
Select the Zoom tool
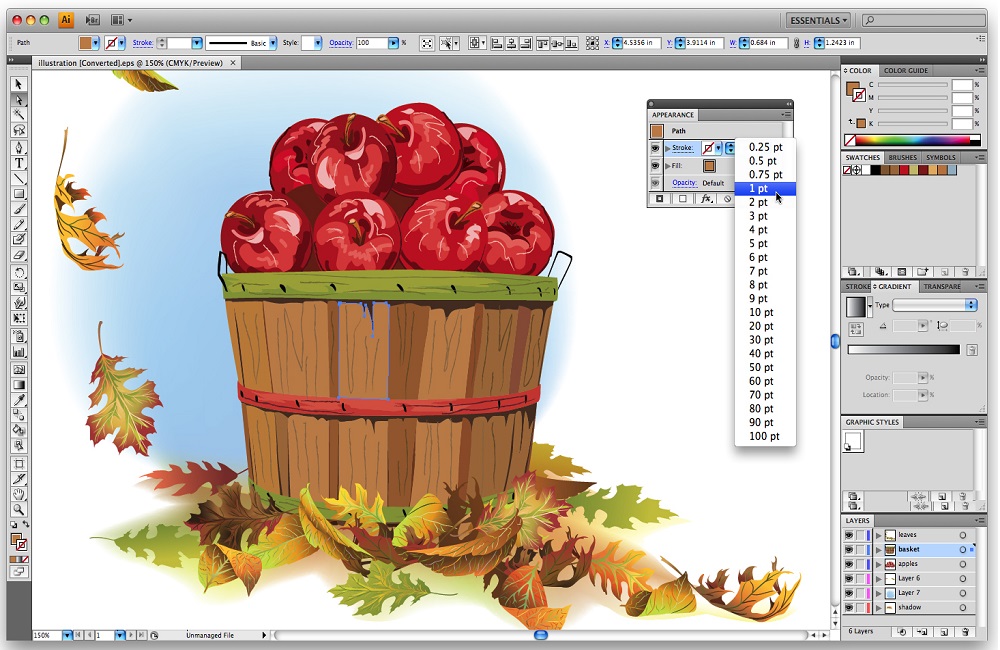(18, 508)
